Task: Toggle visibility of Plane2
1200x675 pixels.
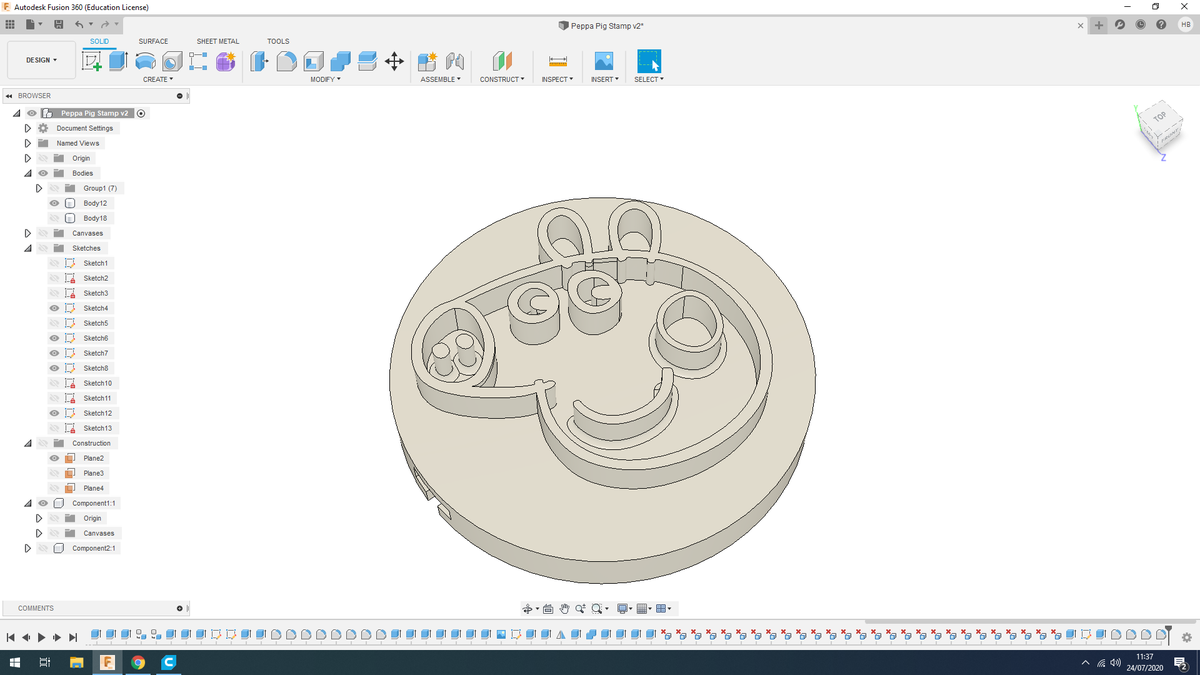Action: [x=55, y=458]
